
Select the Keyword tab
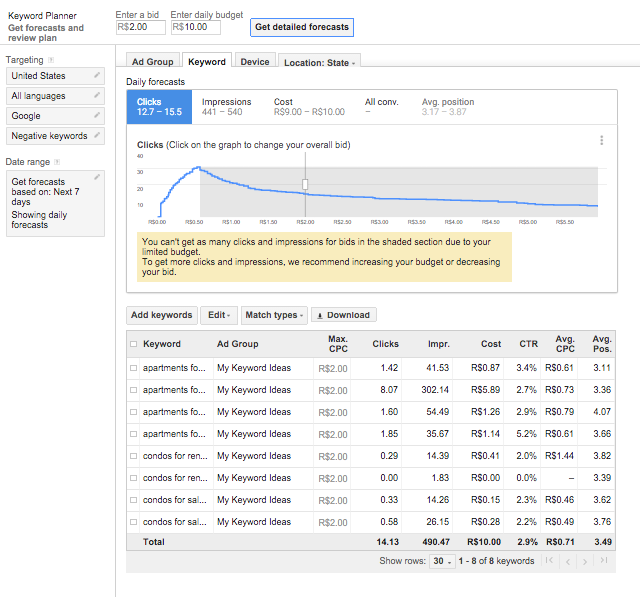coord(207,60)
